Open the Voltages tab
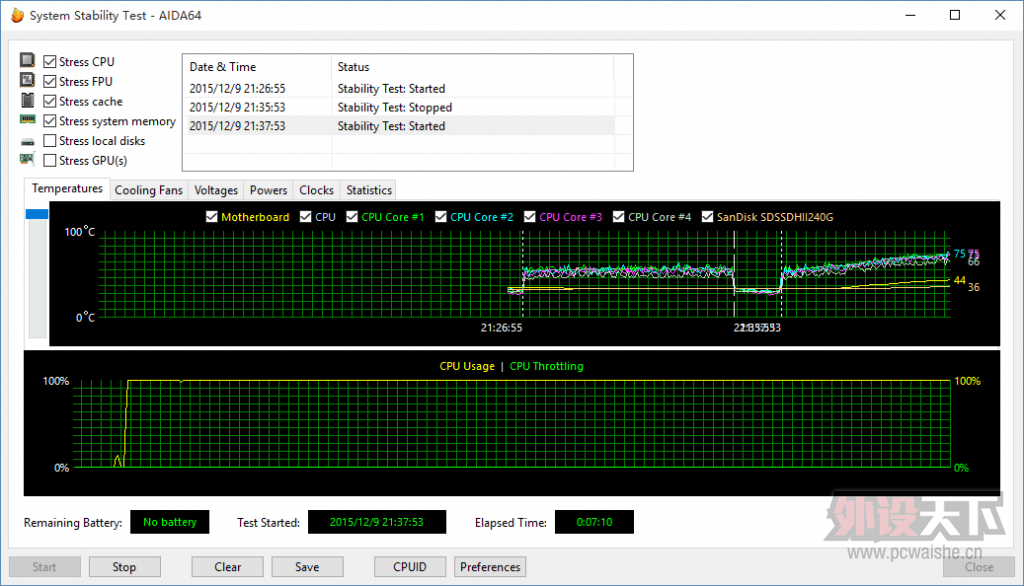The width and height of the screenshot is (1024, 586). pyautogui.click(x=216, y=190)
